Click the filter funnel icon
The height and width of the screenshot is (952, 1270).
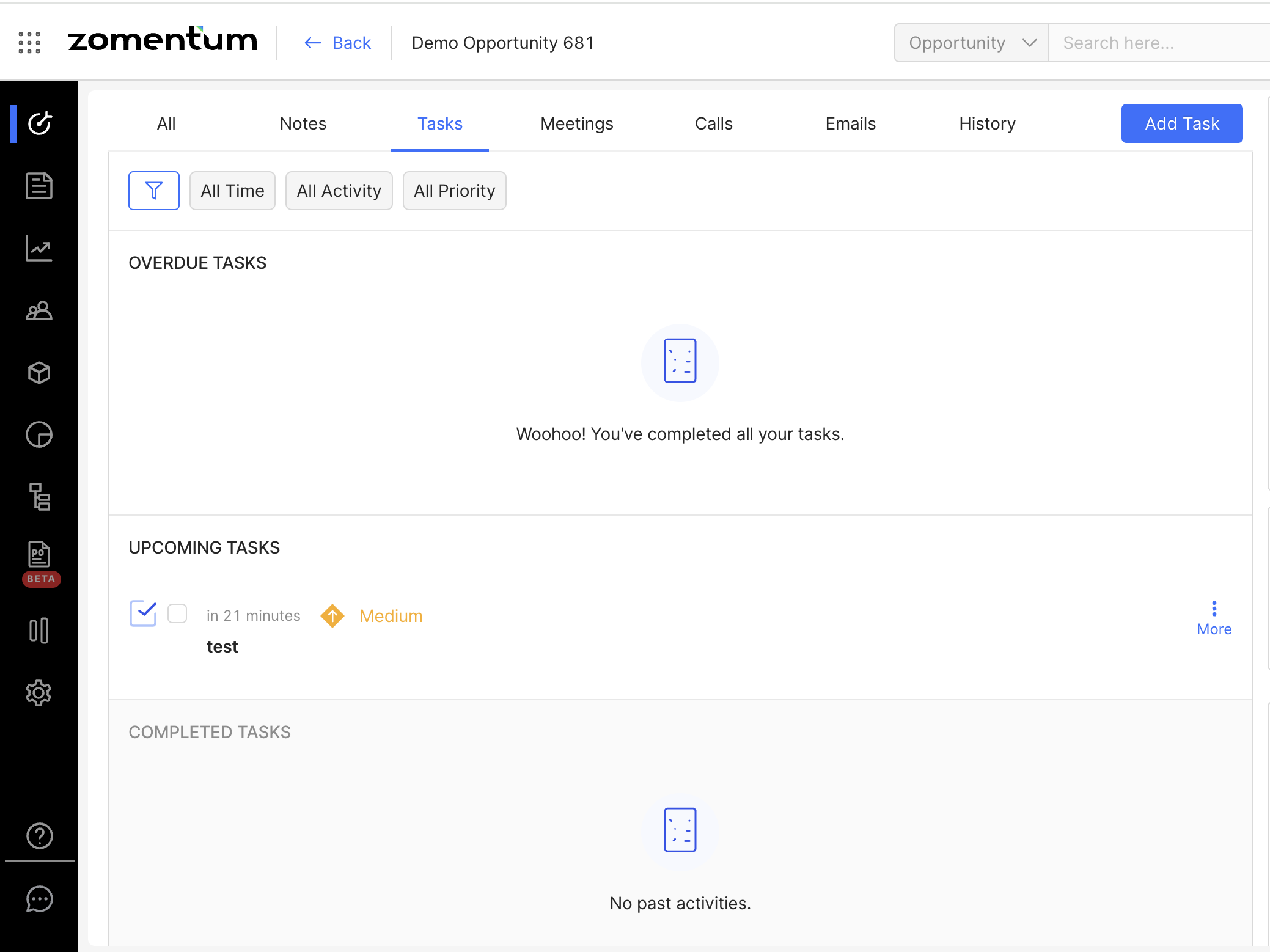click(154, 191)
